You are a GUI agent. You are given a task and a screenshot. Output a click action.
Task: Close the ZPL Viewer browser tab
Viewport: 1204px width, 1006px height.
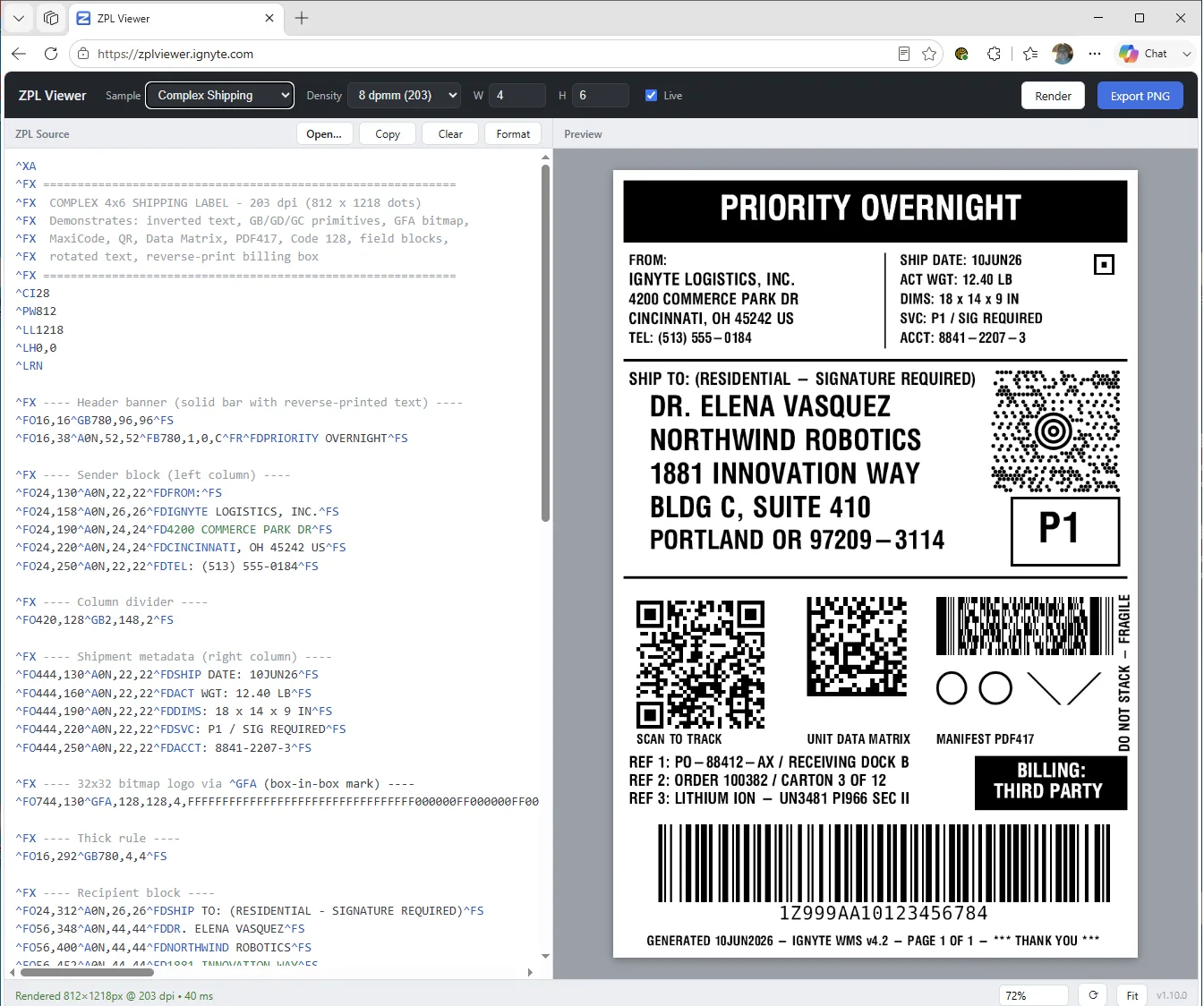(269, 18)
